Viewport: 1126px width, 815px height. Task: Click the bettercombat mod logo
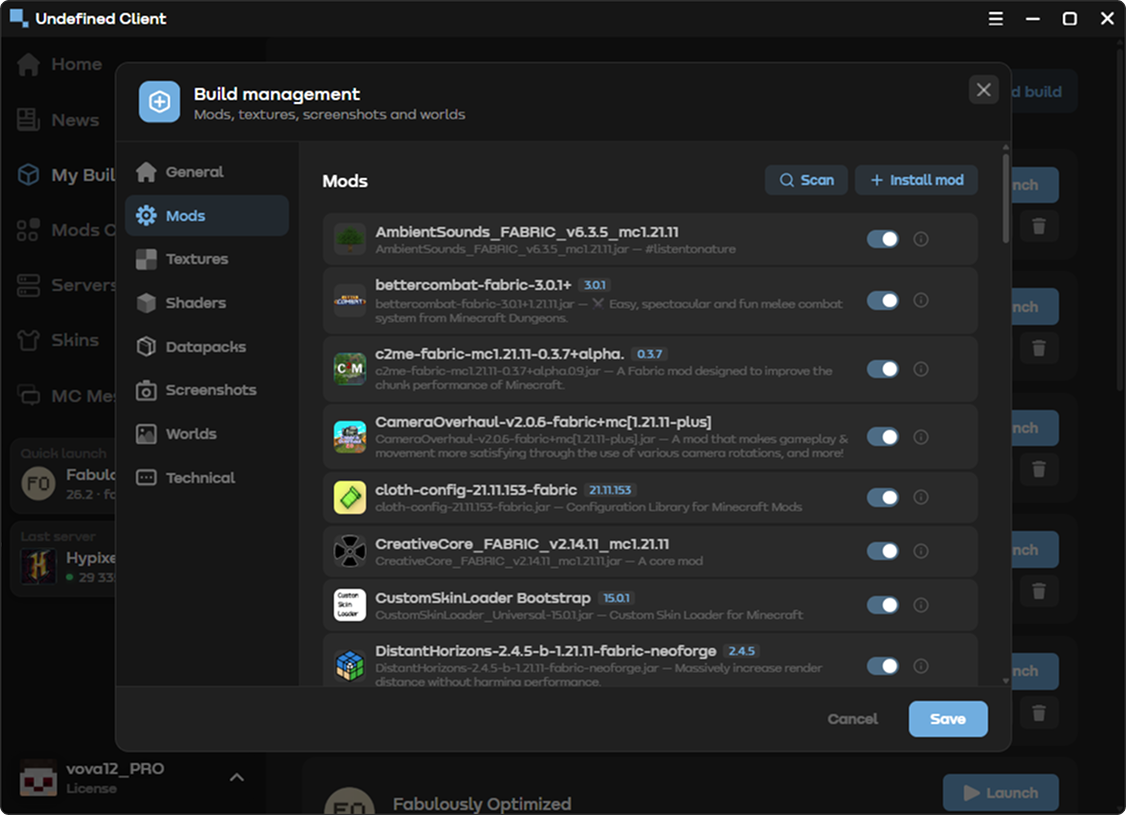(x=350, y=300)
